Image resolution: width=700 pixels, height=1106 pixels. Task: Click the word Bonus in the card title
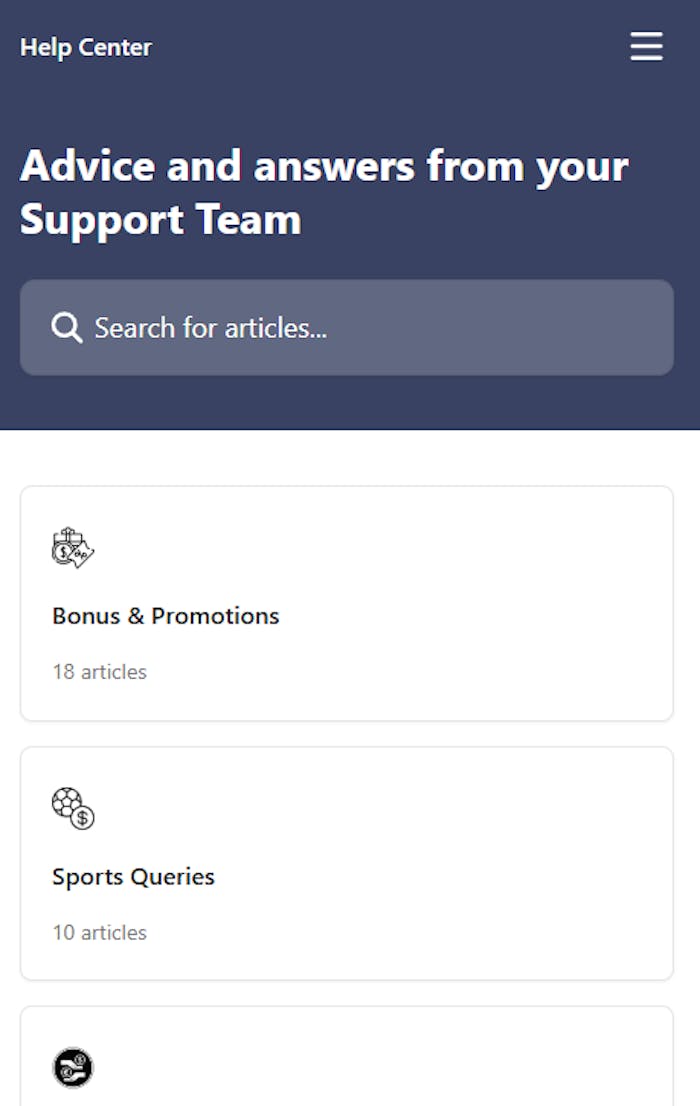(x=85, y=616)
